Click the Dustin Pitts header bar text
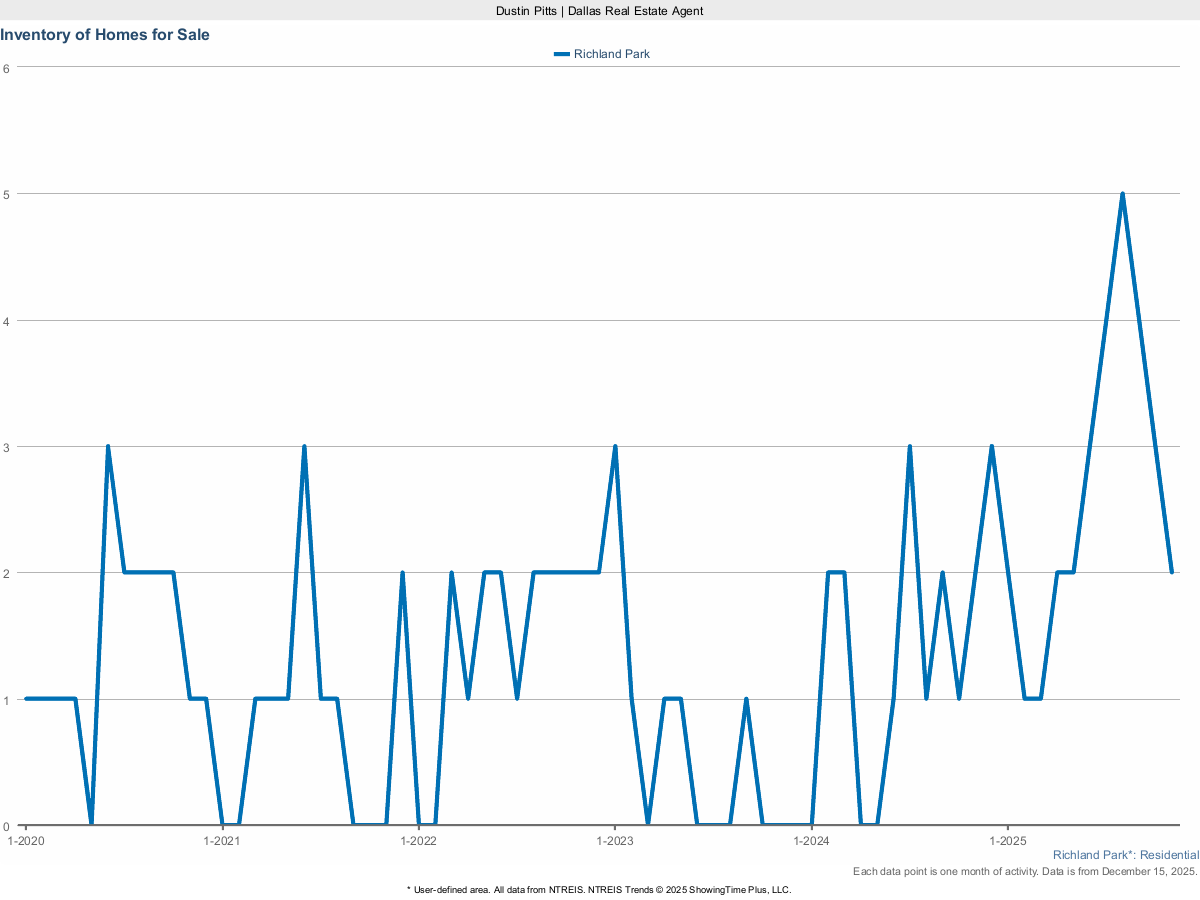Image resolution: width=1200 pixels, height=900 pixels. pyautogui.click(x=600, y=10)
